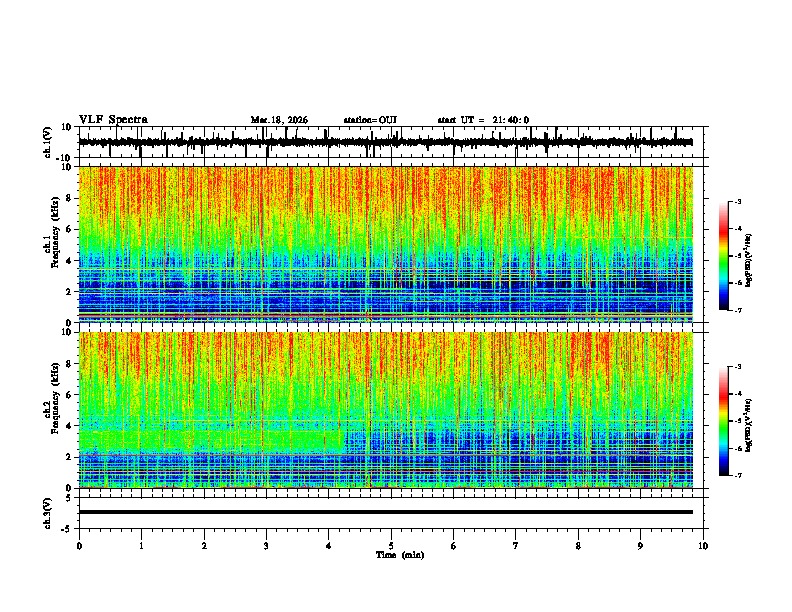This screenshot has width=792, height=612.
Task: Click the "-7" label on ch.1 color scale
Action: [738, 310]
